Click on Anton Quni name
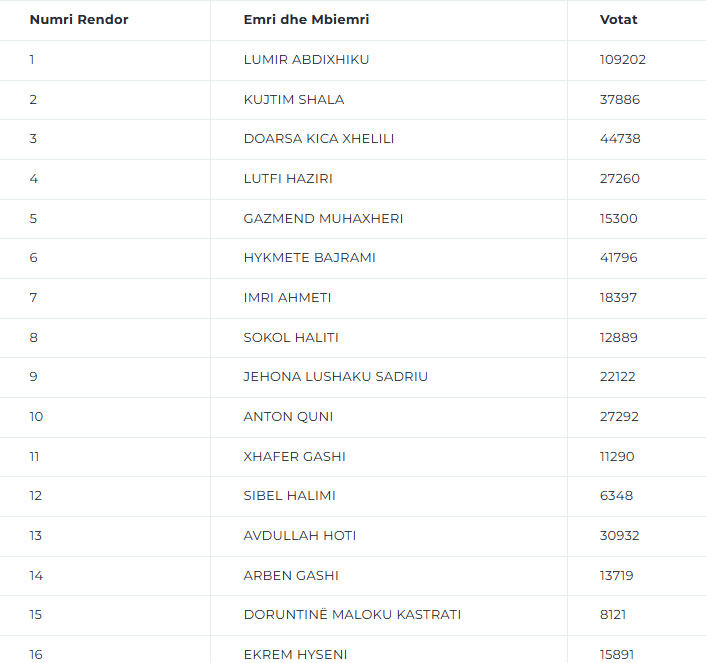This screenshot has height=663, width=706. 288,416
